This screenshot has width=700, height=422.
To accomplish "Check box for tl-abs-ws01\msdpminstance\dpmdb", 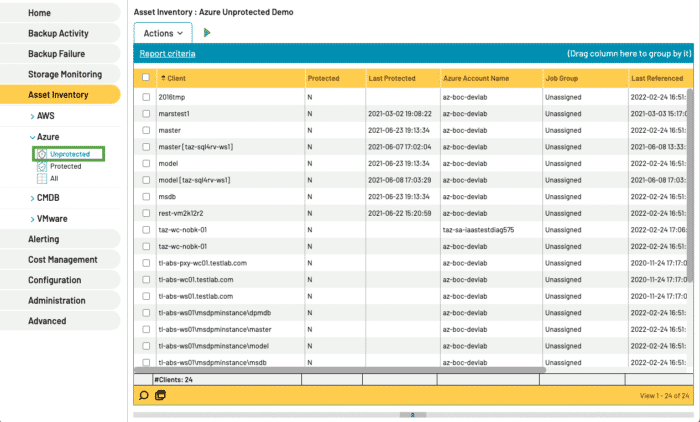I will (146, 313).
